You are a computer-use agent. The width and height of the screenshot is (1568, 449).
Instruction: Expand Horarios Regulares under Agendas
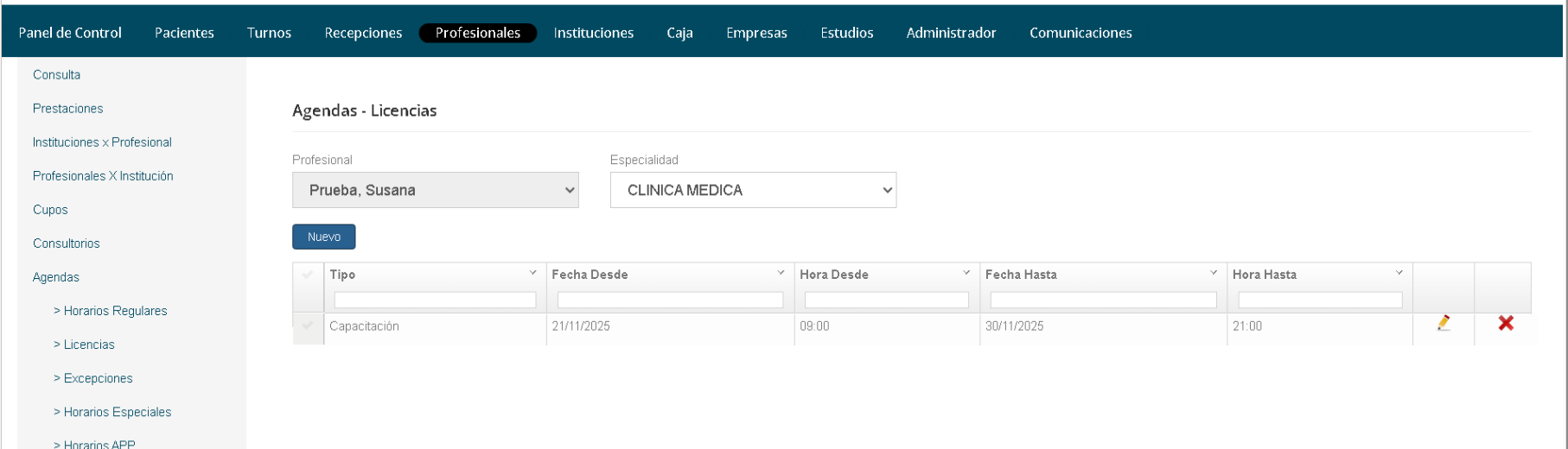[115, 311]
